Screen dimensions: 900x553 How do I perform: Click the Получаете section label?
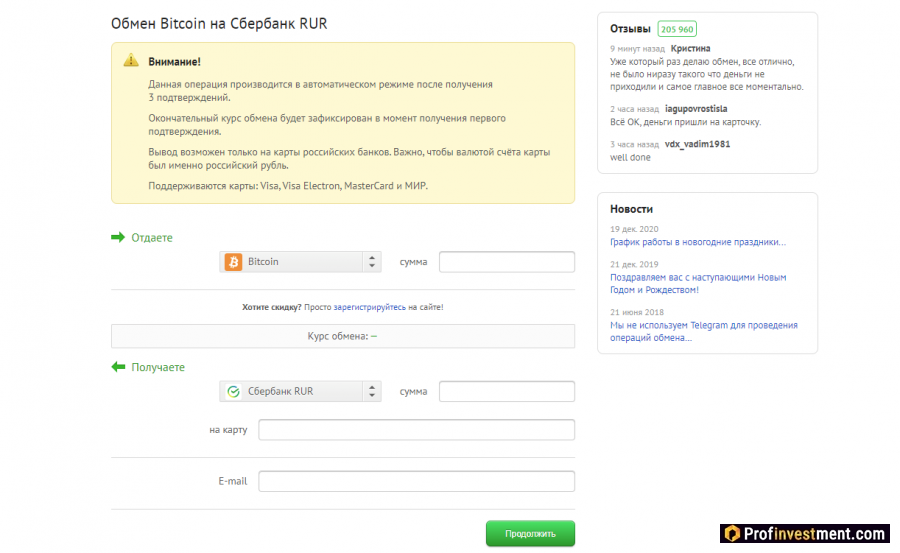coord(158,368)
